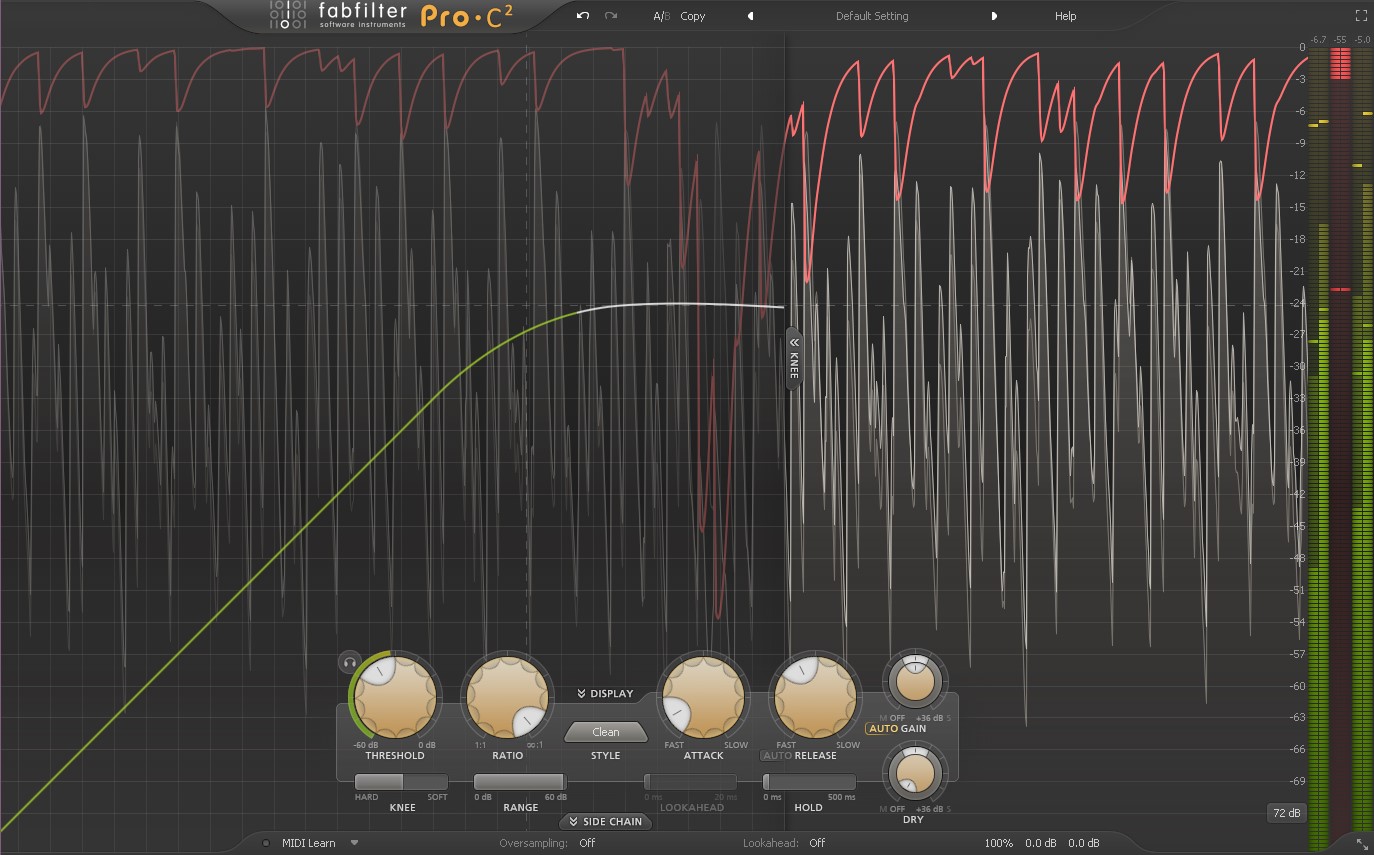The width and height of the screenshot is (1374, 855).
Task: Open the Help menu
Action: point(1066,16)
